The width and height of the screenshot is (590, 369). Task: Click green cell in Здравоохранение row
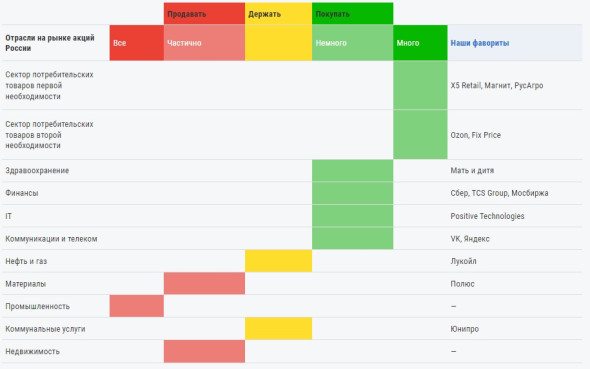353,170
